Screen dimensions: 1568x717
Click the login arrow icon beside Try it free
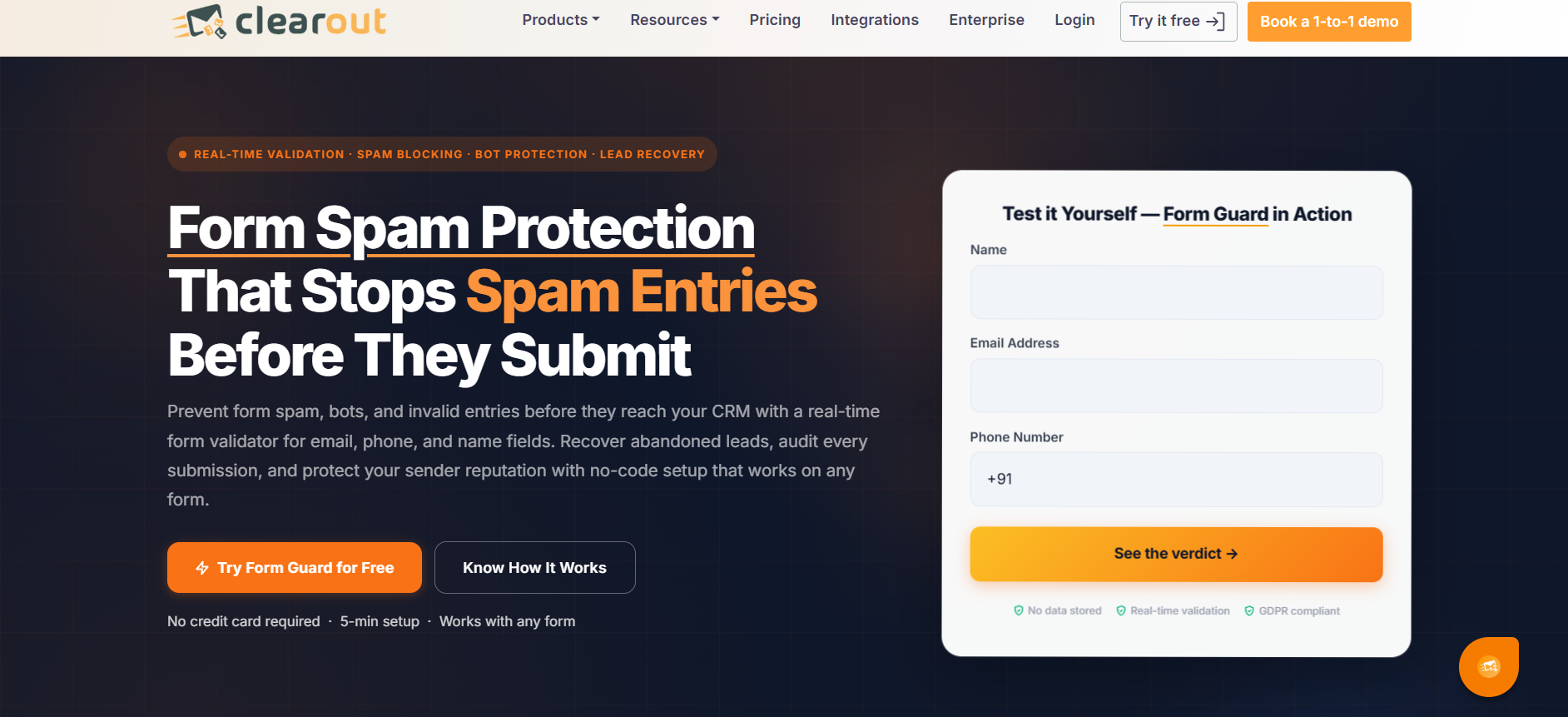click(1216, 22)
